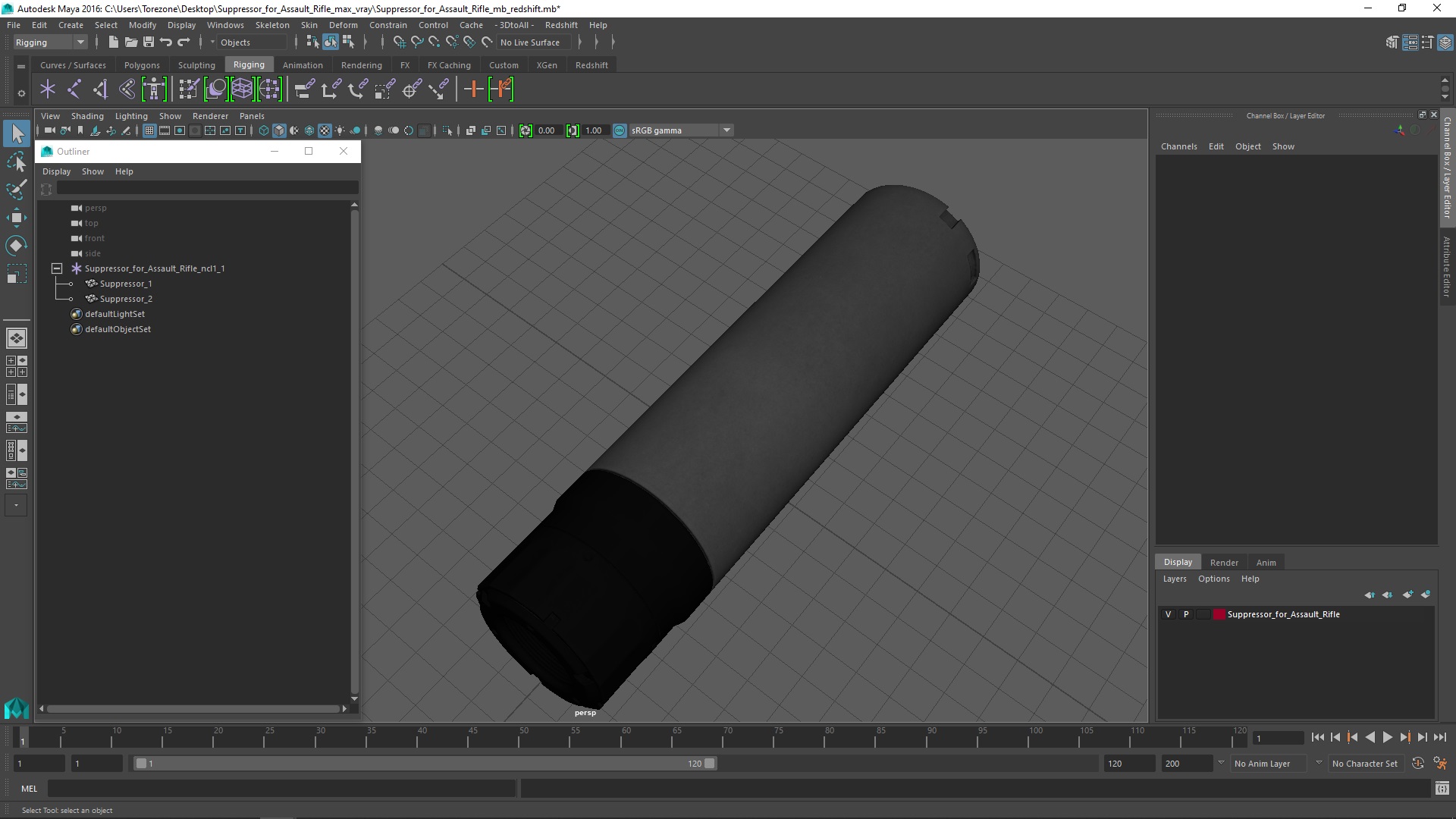Click the Snap to Grids magnet icon
1456x819 pixels.
(399, 42)
